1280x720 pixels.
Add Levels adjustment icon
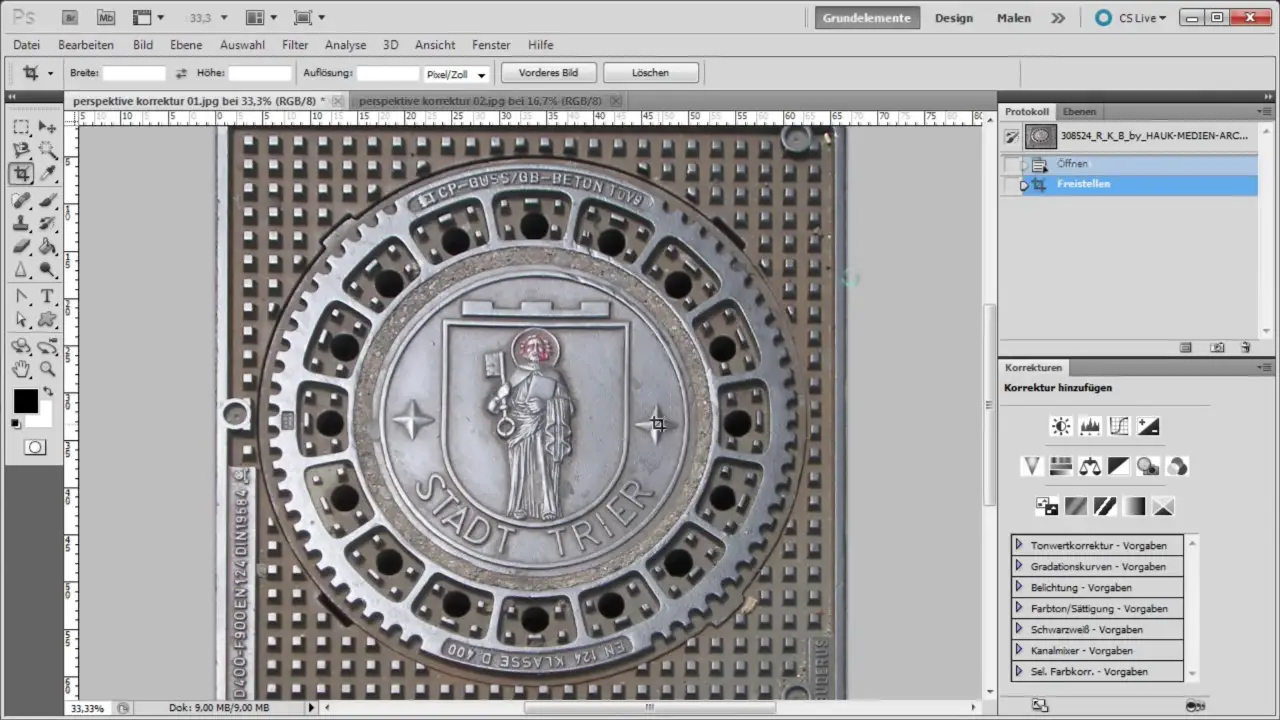pos(1090,427)
